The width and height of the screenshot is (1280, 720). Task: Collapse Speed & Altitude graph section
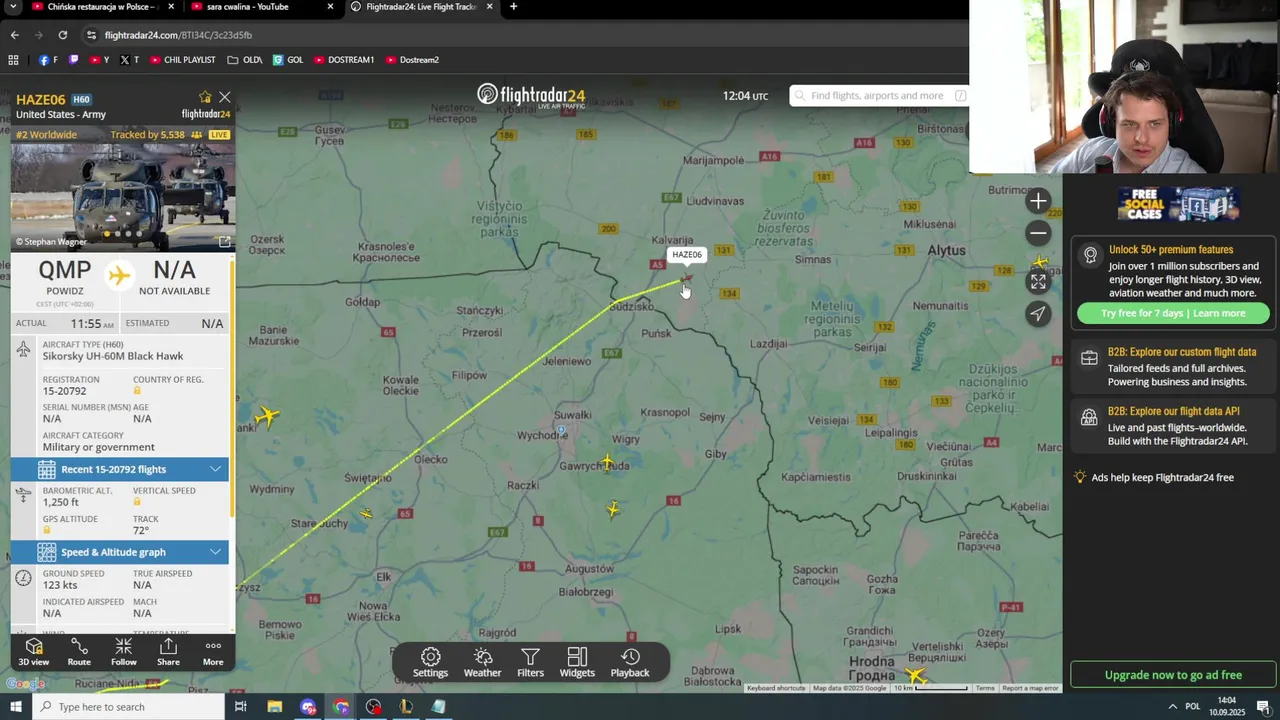click(120, 552)
